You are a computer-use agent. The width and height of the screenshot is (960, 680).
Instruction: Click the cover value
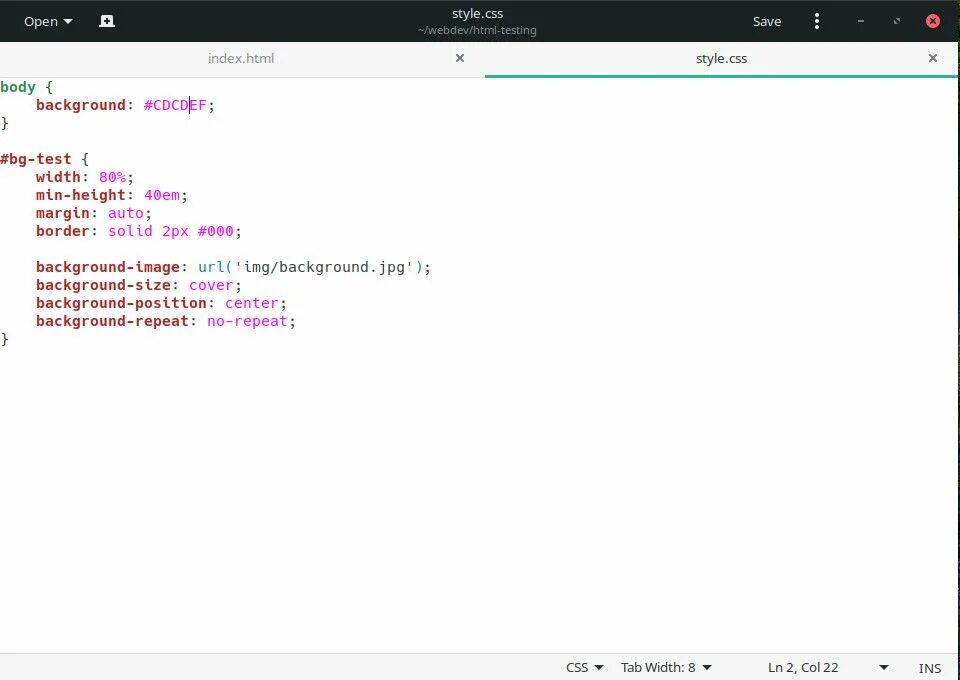[x=211, y=285]
